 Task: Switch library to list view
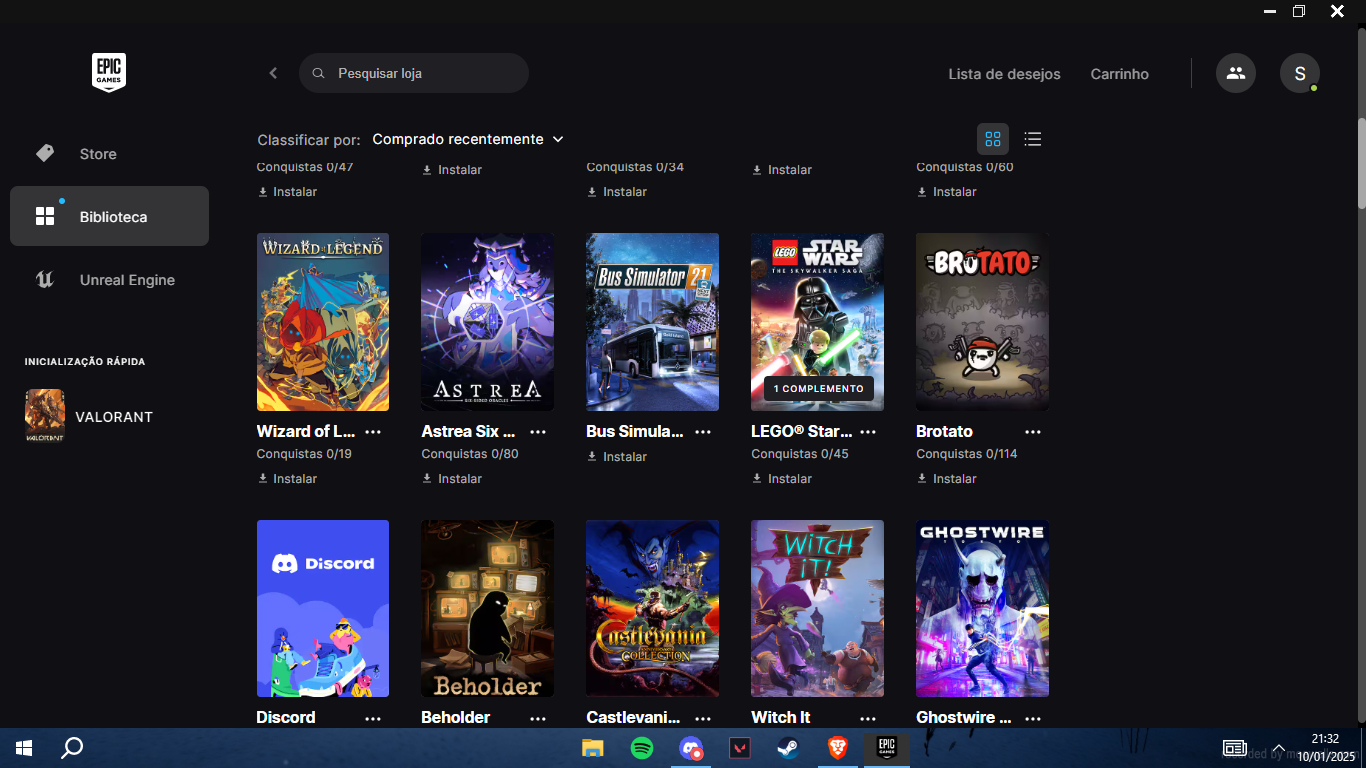click(1033, 139)
